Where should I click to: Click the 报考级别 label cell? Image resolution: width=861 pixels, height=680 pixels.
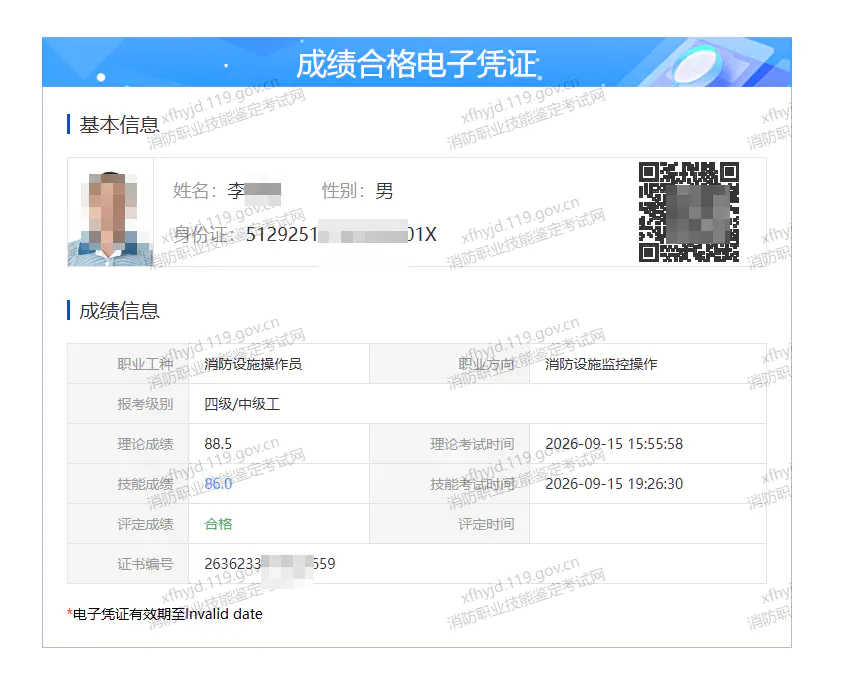[128, 404]
